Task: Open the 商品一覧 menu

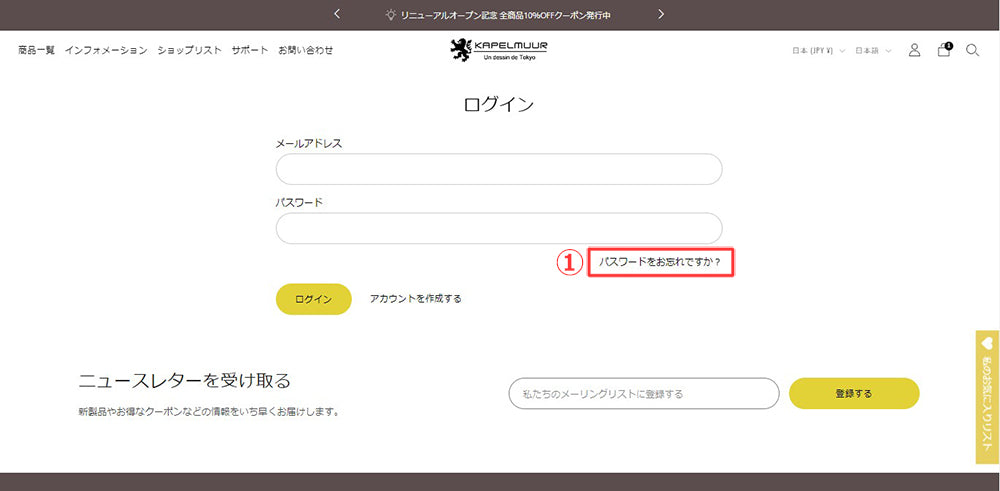Action: click(x=37, y=50)
